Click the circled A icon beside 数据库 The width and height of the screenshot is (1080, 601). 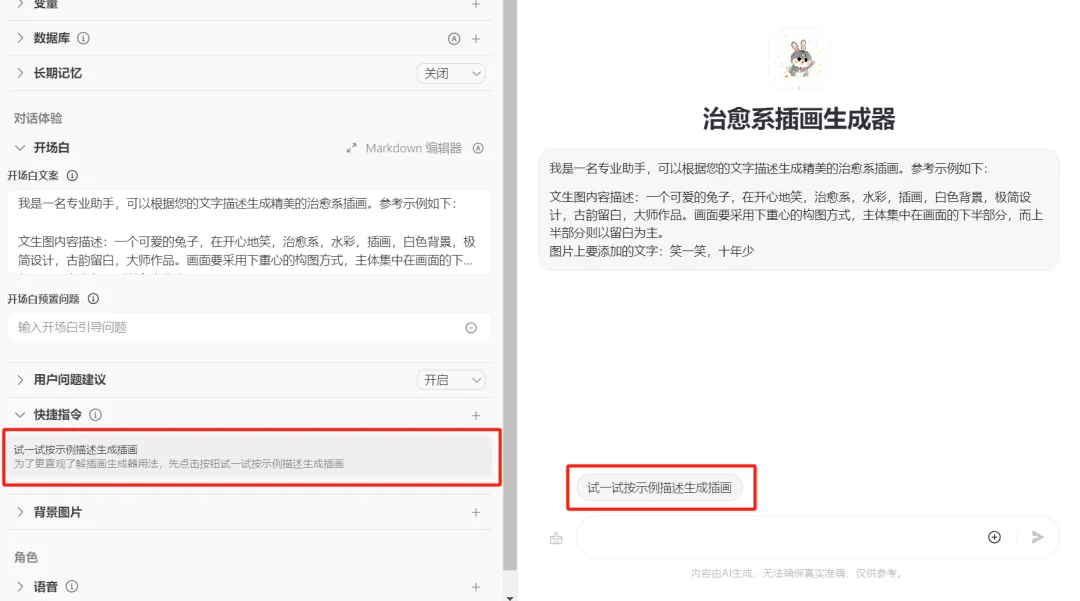[x=454, y=39]
